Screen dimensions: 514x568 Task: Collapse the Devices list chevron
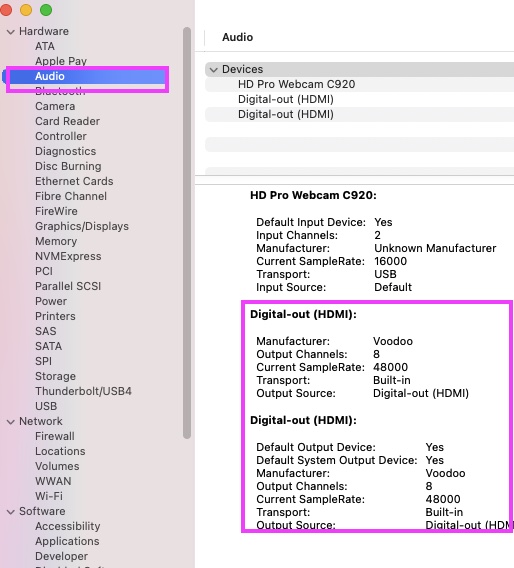tap(214, 70)
